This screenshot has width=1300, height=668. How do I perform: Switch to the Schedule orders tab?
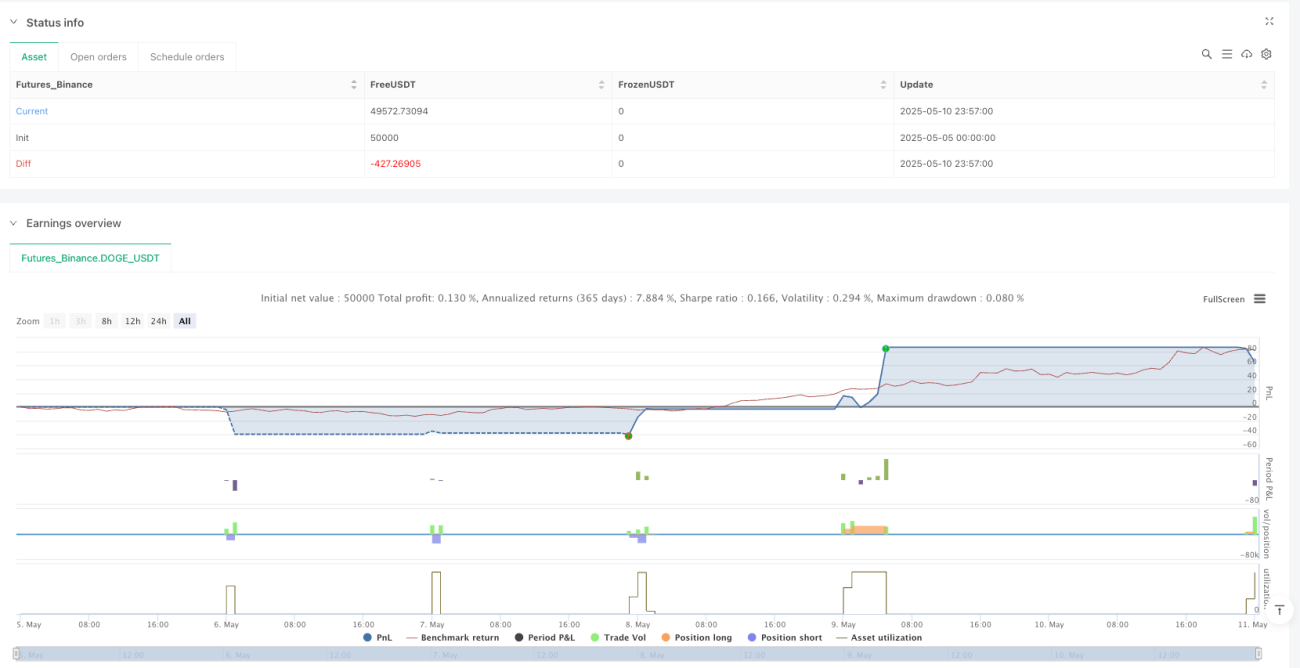[187, 57]
